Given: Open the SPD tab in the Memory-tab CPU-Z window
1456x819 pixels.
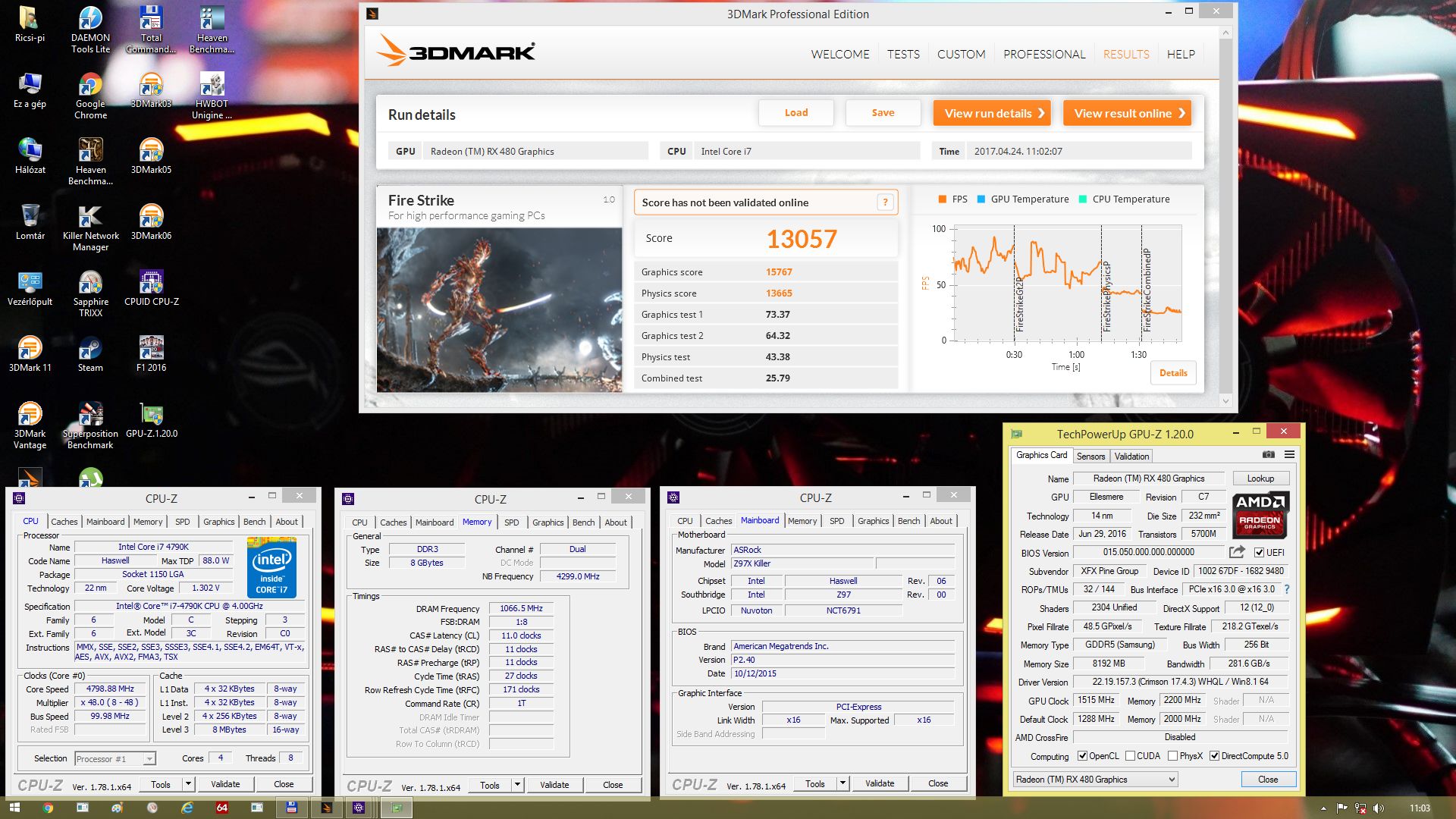Looking at the screenshot, I should click(512, 522).
